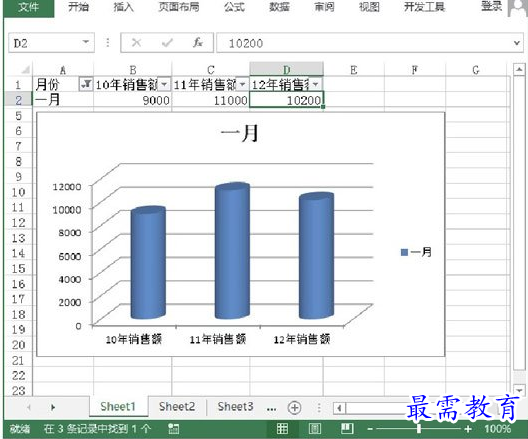
Task: Open the 公式 (Formulas) tab
Action: point(234,7)
